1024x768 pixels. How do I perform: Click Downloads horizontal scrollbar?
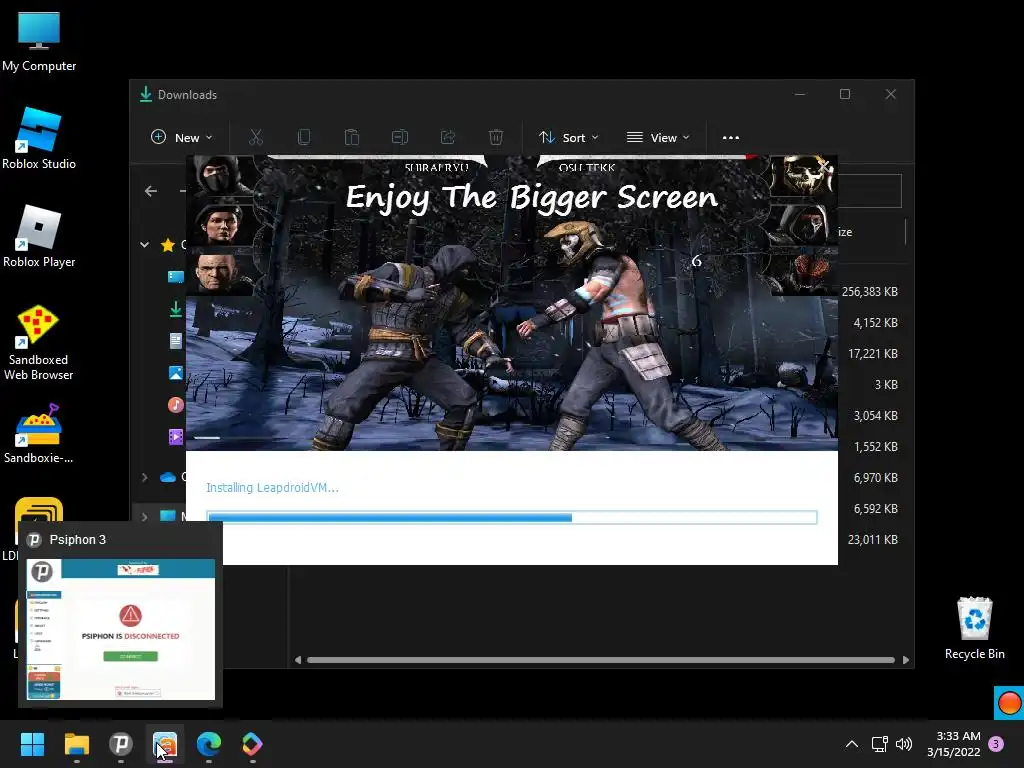point(600,660)
